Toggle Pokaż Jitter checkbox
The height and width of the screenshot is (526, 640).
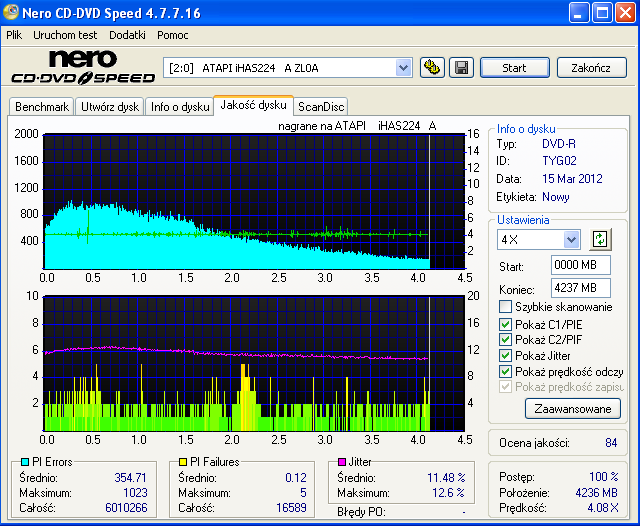[505, 355]
